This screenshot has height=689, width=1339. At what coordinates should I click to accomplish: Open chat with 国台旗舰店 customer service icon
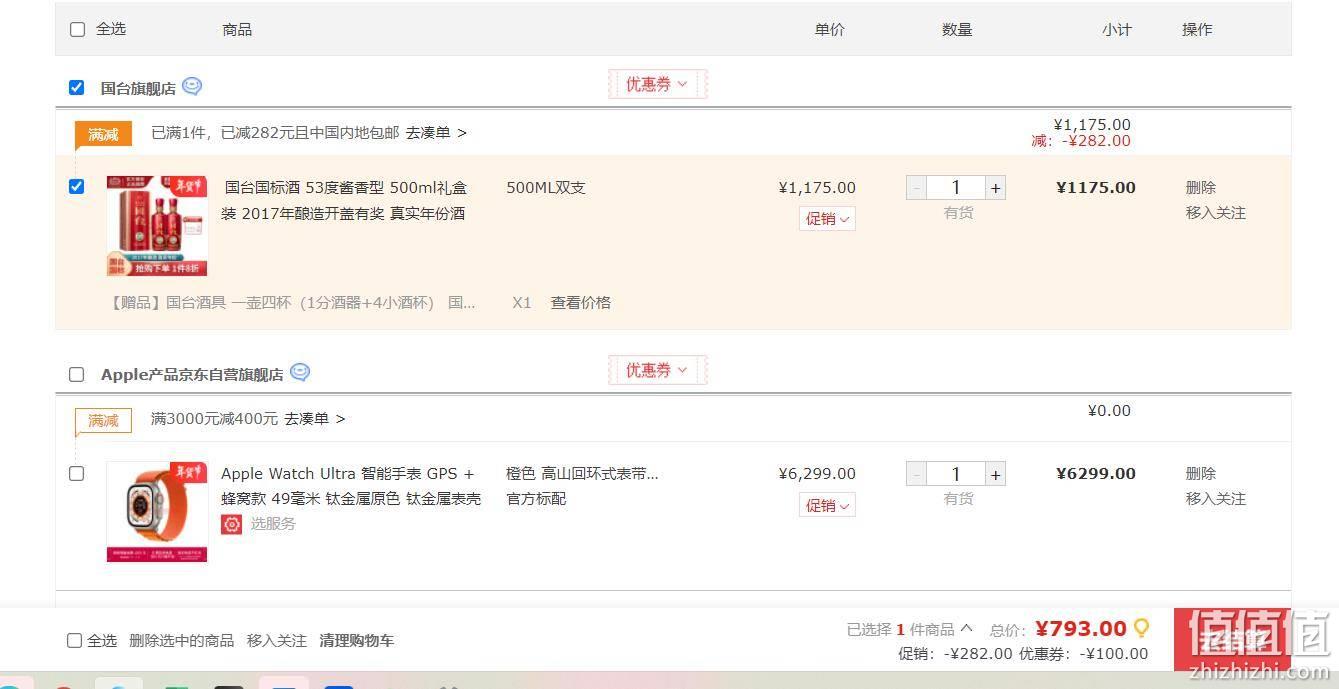tap(192, 87)
